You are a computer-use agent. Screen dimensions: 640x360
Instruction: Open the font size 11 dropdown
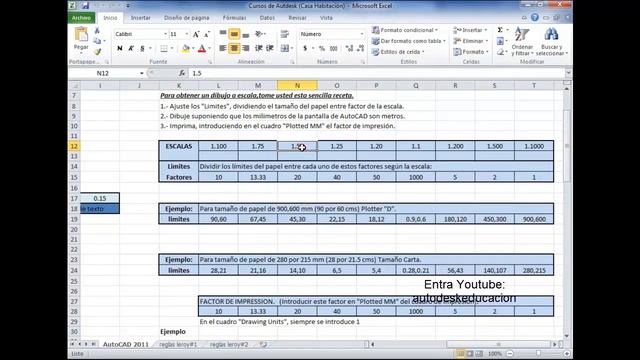click(x=187, y=34)
